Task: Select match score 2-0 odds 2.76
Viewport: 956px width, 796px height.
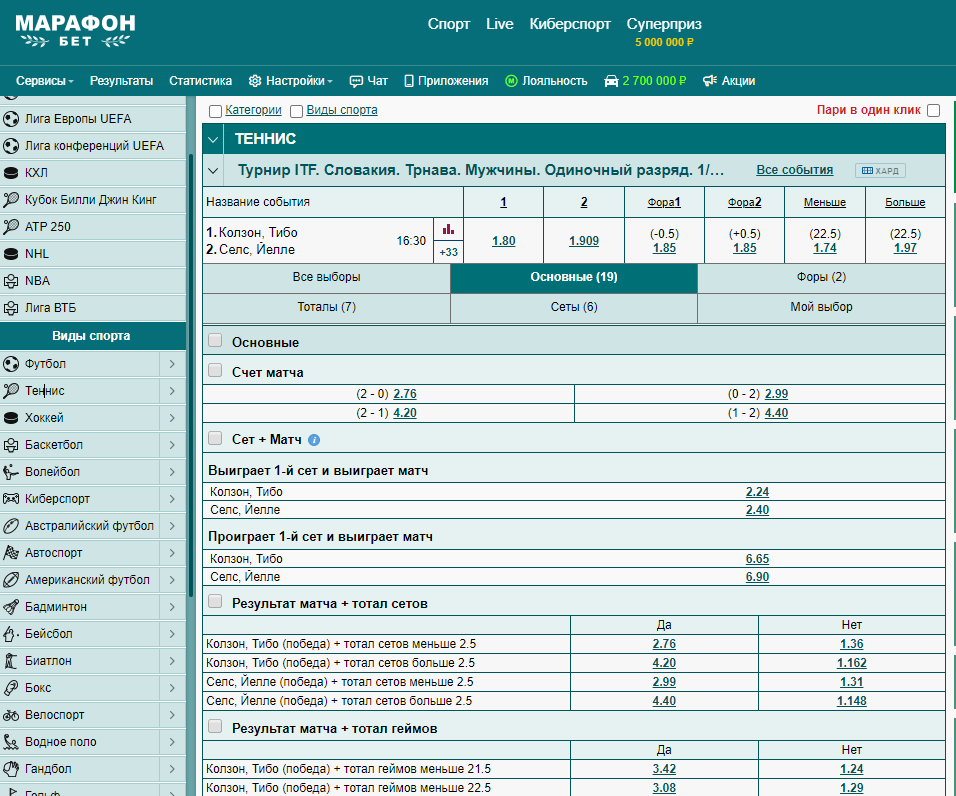Action: 405,394
